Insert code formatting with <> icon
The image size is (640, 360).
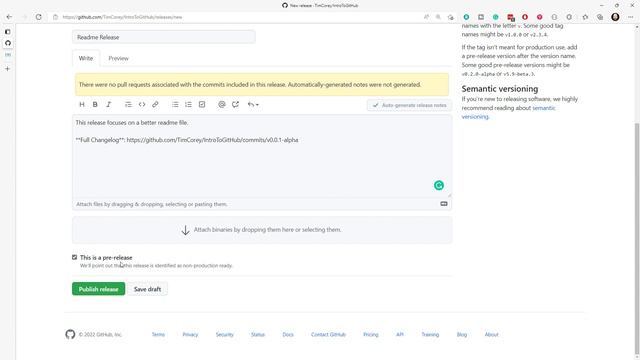[x=142, y=104]
